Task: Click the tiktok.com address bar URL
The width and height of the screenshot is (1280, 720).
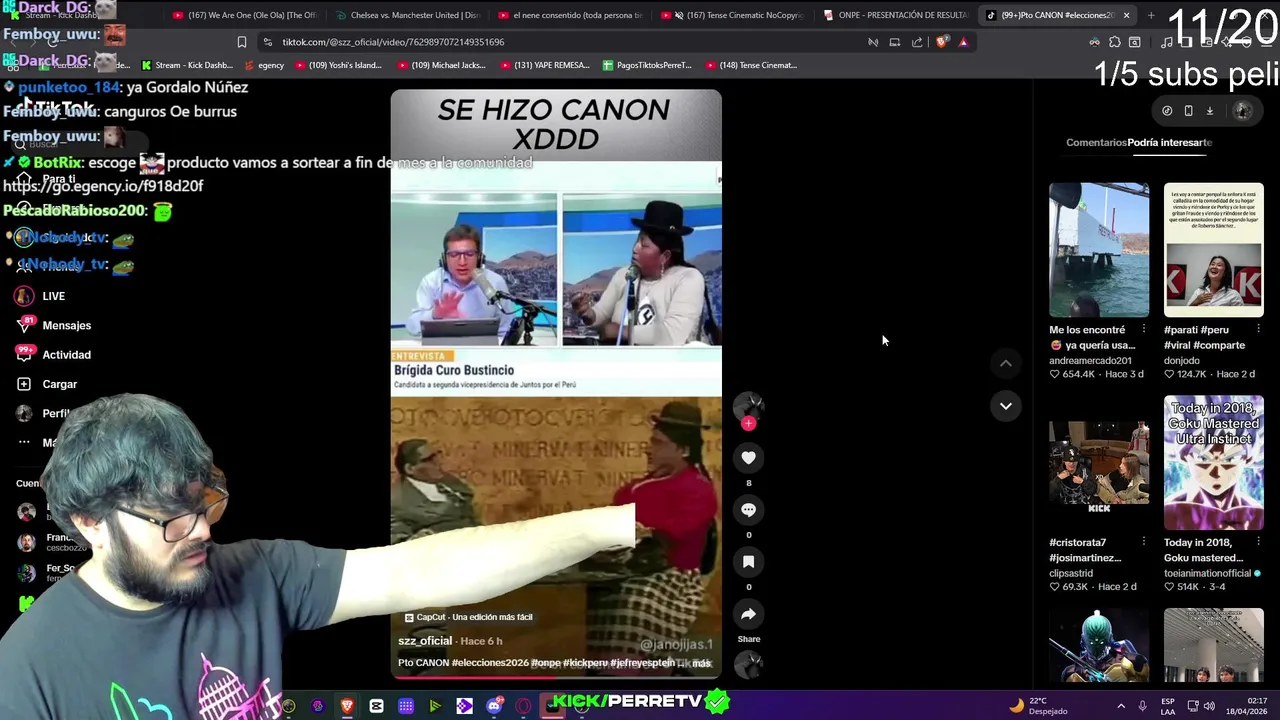Action: [x=393, y=42]
